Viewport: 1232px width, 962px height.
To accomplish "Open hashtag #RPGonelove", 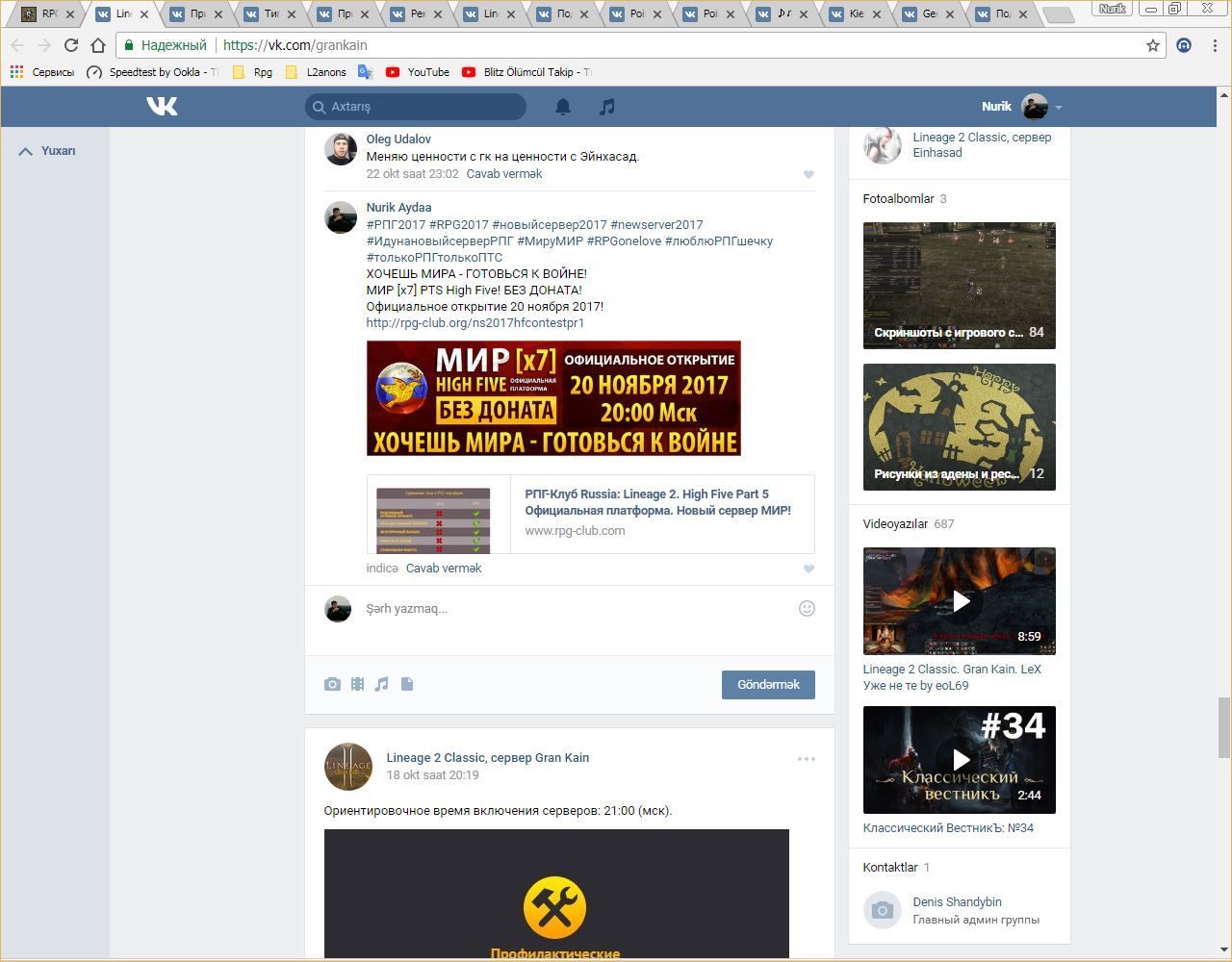I will [x=624, y=241].
